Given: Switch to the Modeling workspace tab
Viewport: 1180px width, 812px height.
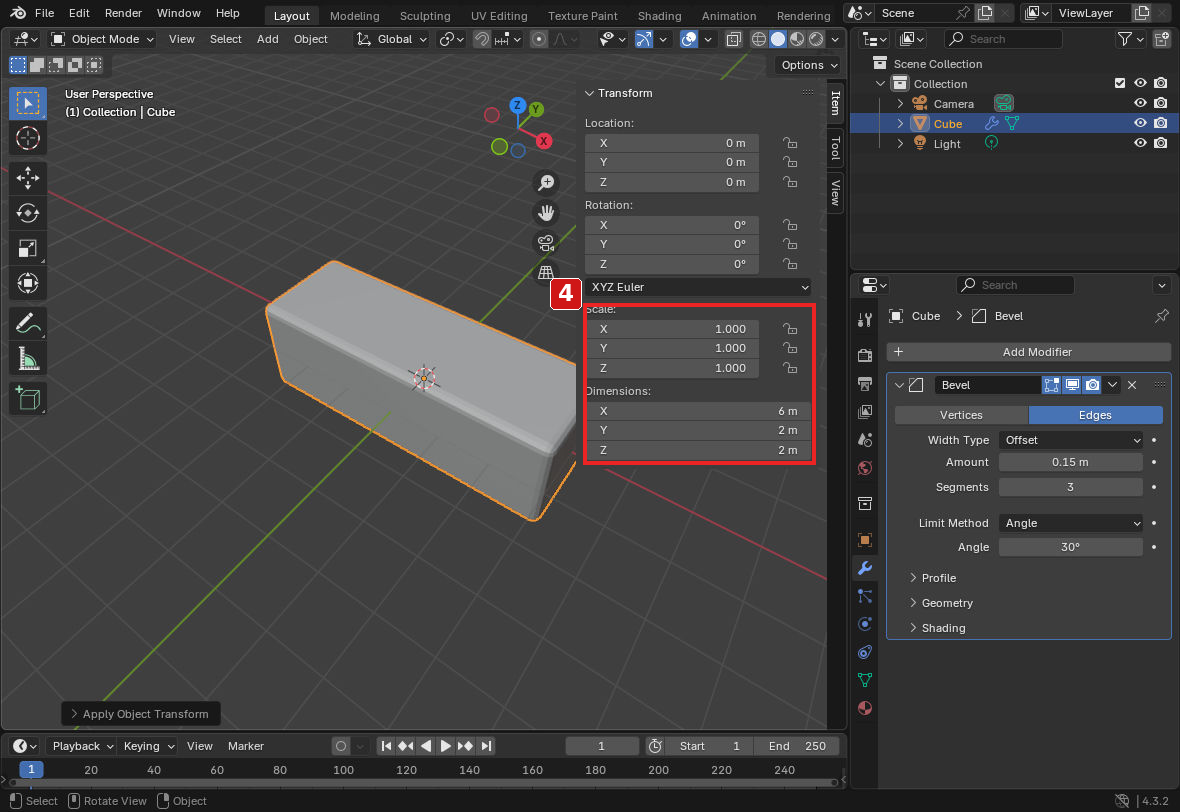Looking at the screenshot, I should click(x=354, y=16).
